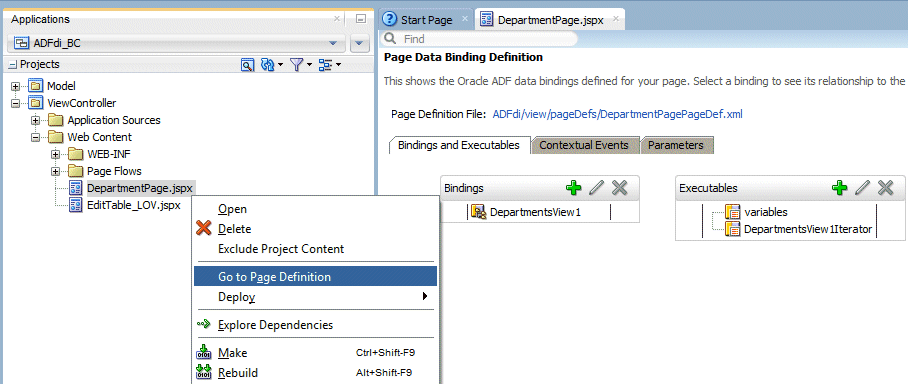Open the filter funnel dropdown arrow
This screenshot has width=908, height=384.
[309, 65]
